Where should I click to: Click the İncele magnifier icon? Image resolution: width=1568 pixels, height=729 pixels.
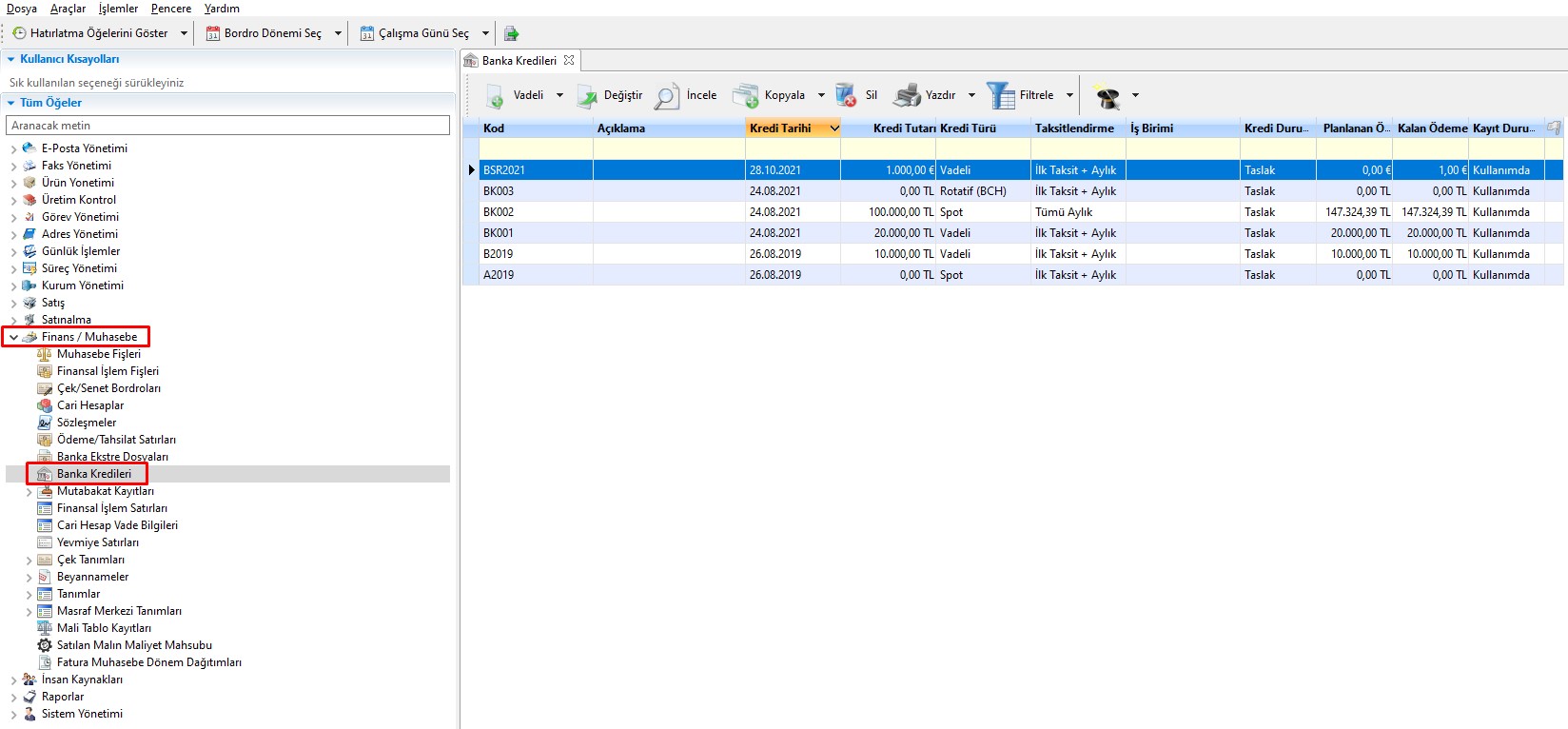[x=667, y=96]
